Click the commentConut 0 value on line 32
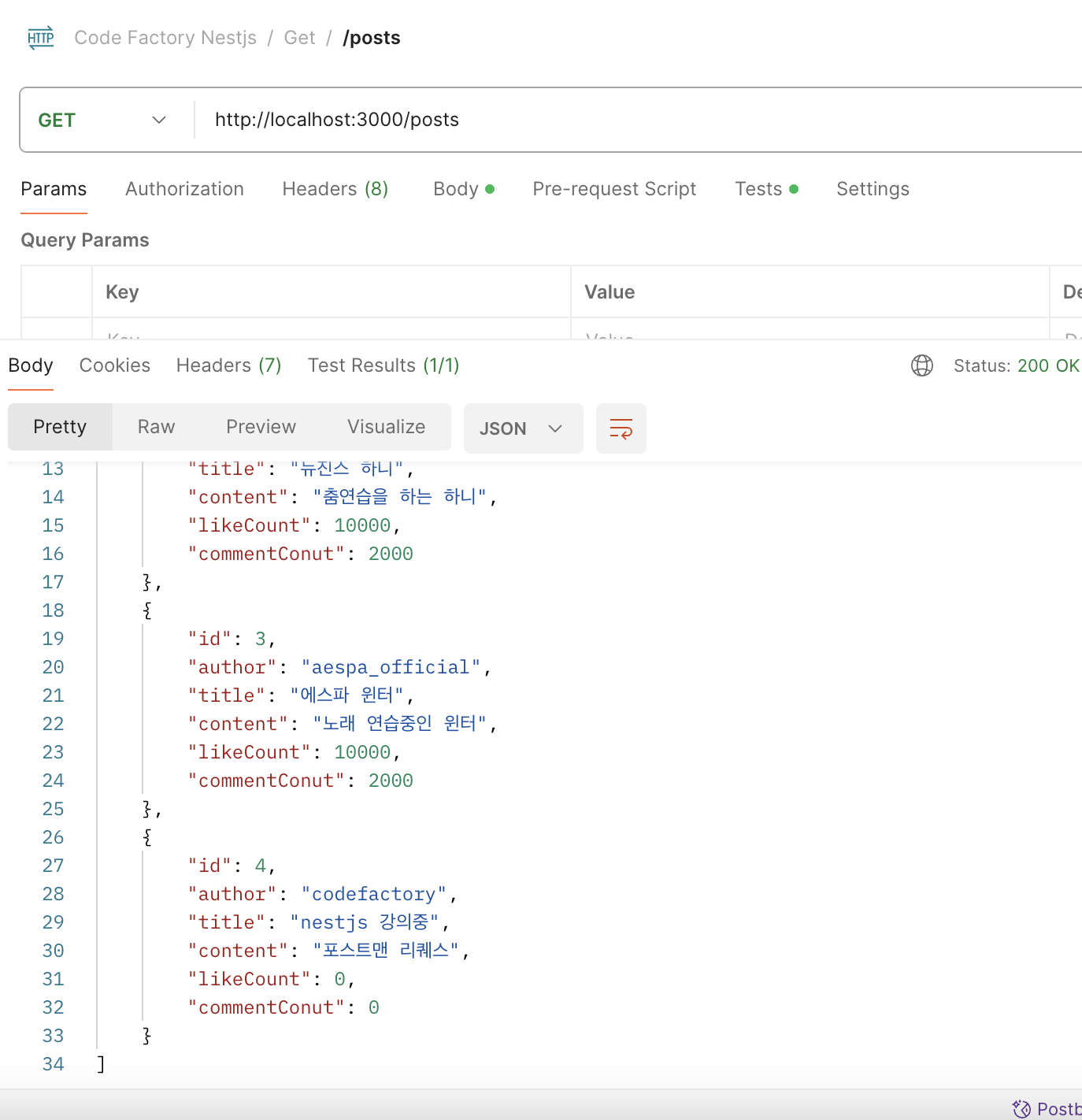The image size is (1082, 1120). tap(374, 1007)
